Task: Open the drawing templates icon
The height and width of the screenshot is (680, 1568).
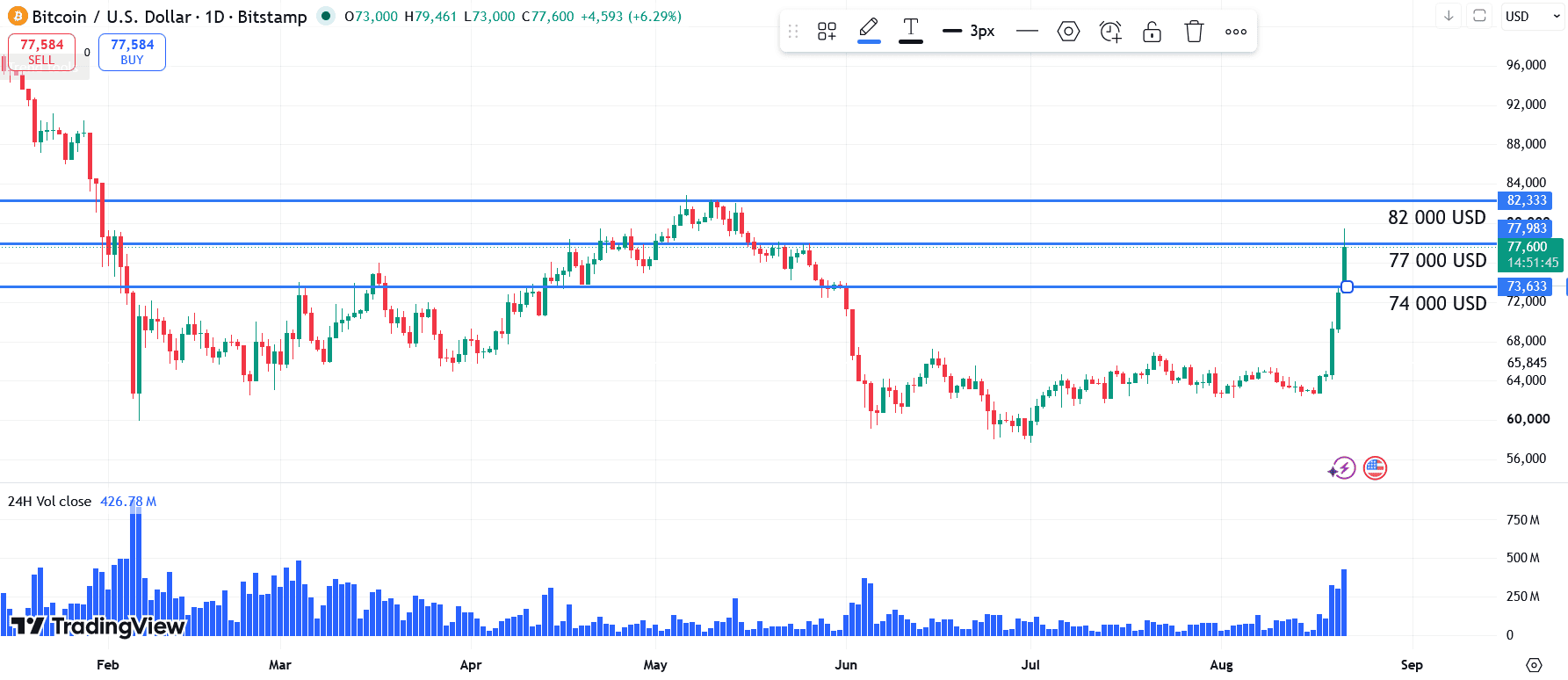Action: (x=827, y=32)
